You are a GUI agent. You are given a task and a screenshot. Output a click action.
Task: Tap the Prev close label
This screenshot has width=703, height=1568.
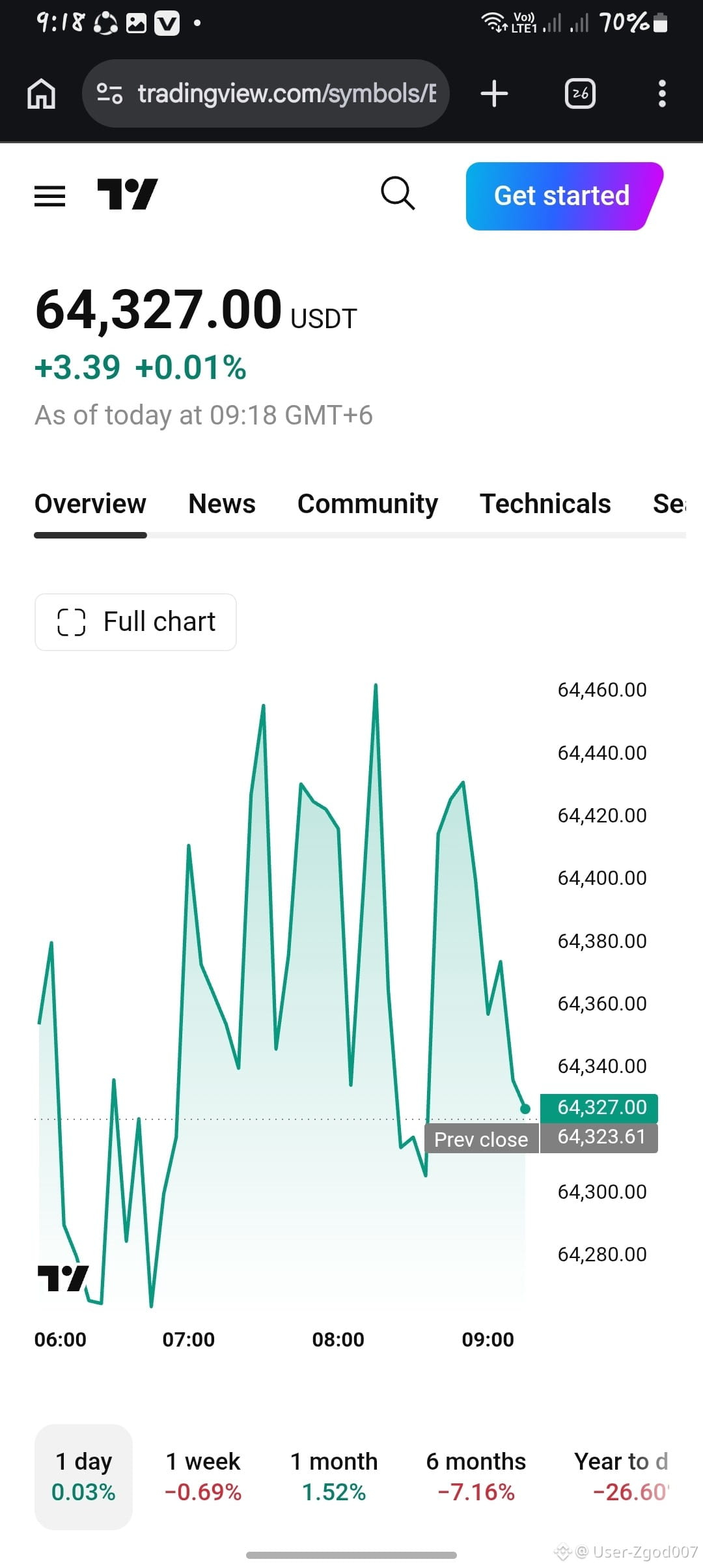click(481, 1140)
